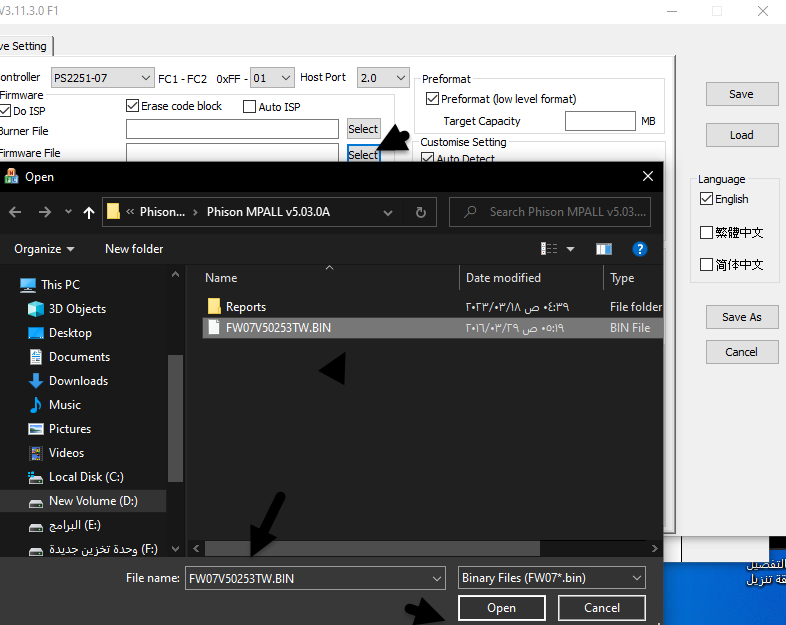The image size is (786, 625).
Task: Toggle the English language checkbox
Action: click(706, 199)
